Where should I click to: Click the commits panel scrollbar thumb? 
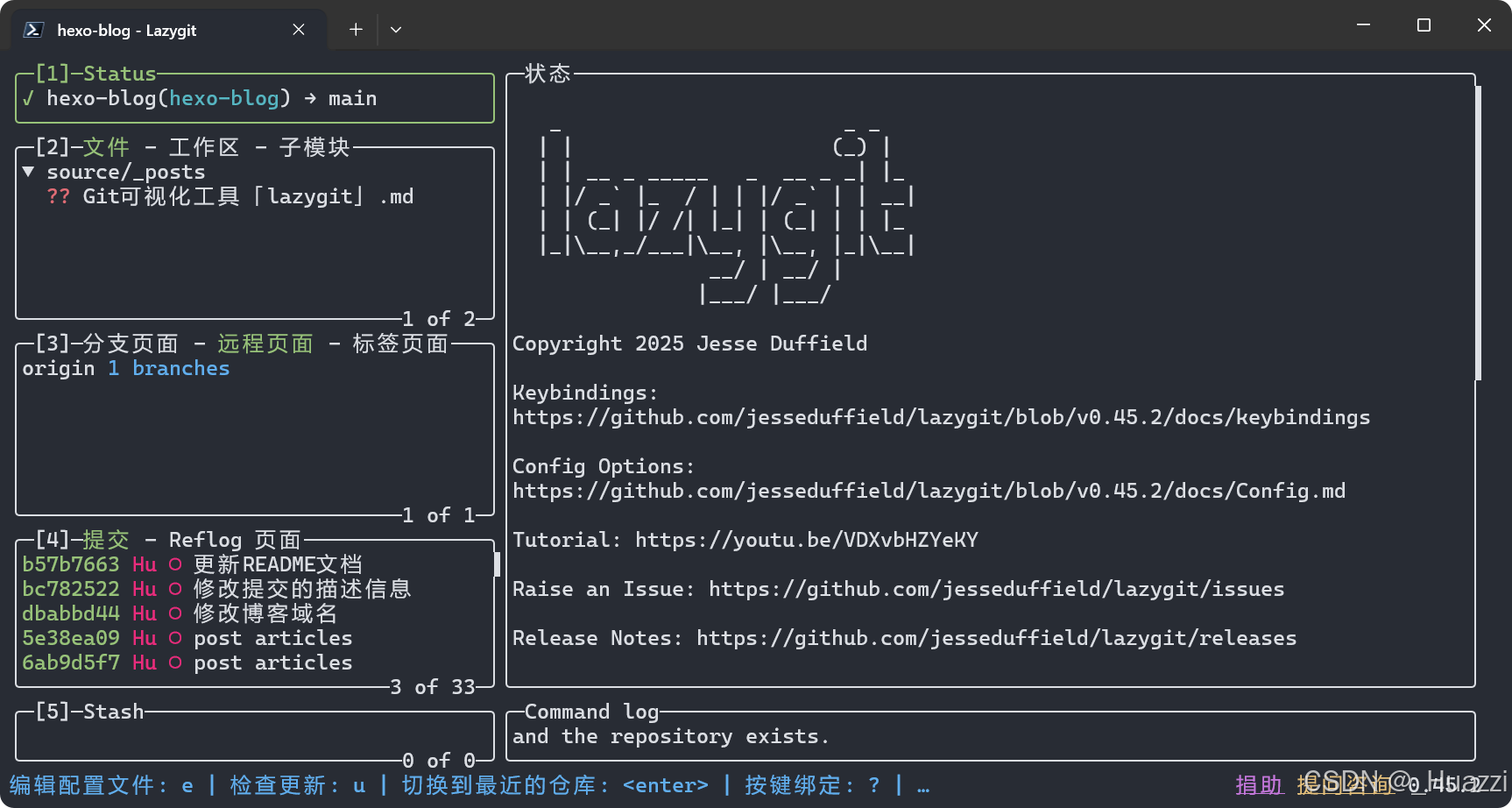pyautogui.click(x=498, y=564)
